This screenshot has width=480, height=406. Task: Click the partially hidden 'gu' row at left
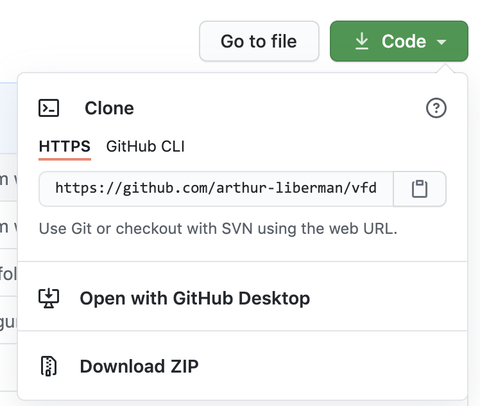(8, 322)
